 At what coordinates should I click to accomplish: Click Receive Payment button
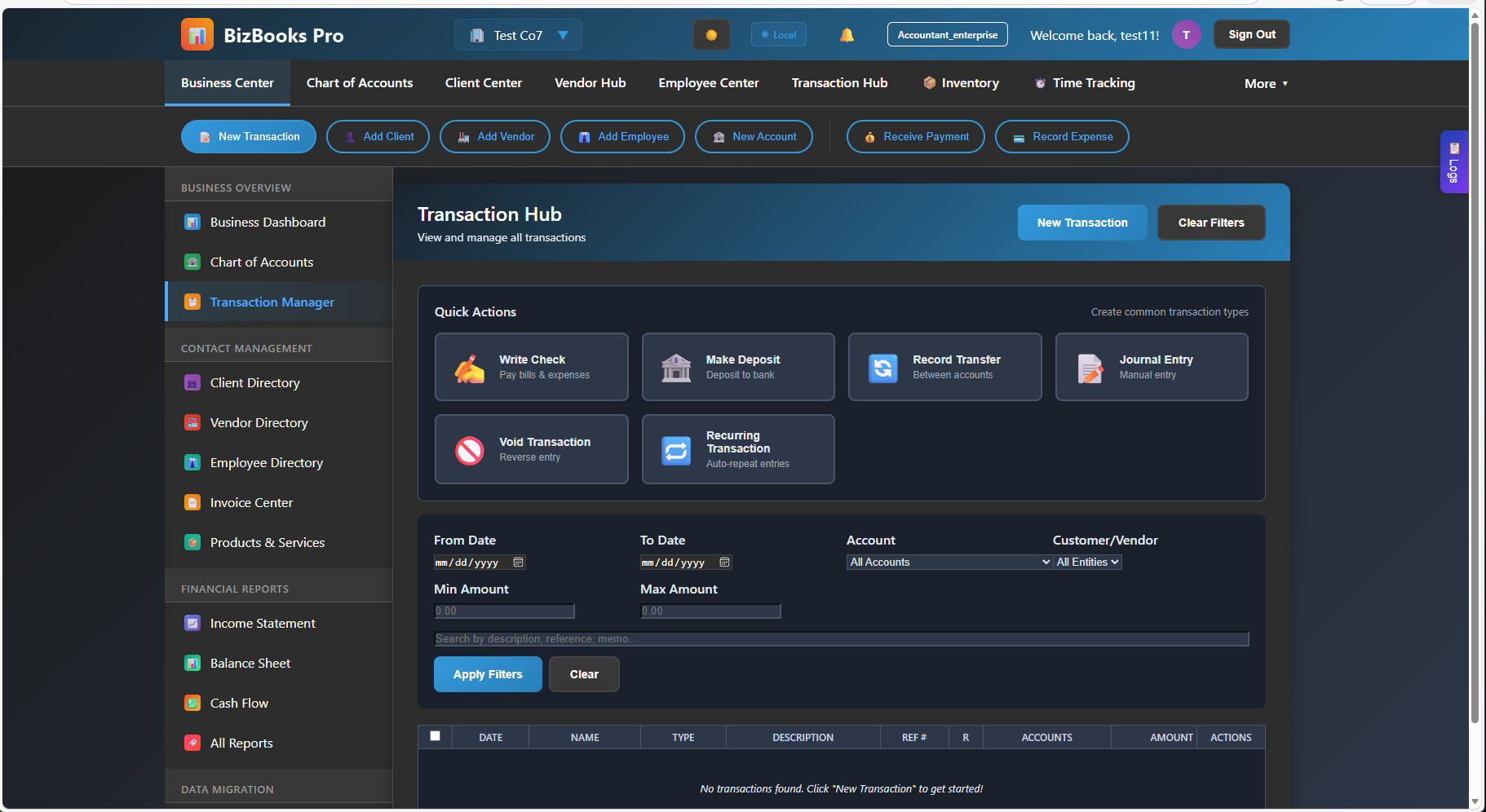pyautogui.click(x=916, y=137)
